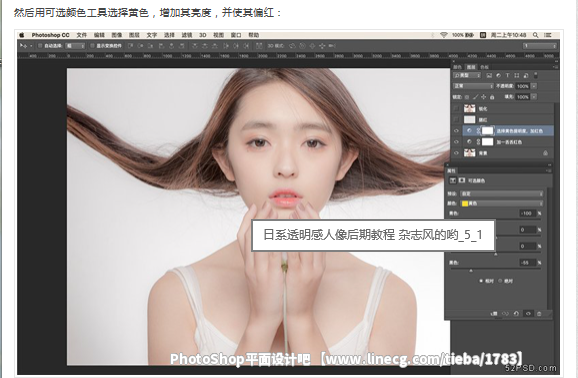Open the 填充 fill slider arrow

pos(534,97)
